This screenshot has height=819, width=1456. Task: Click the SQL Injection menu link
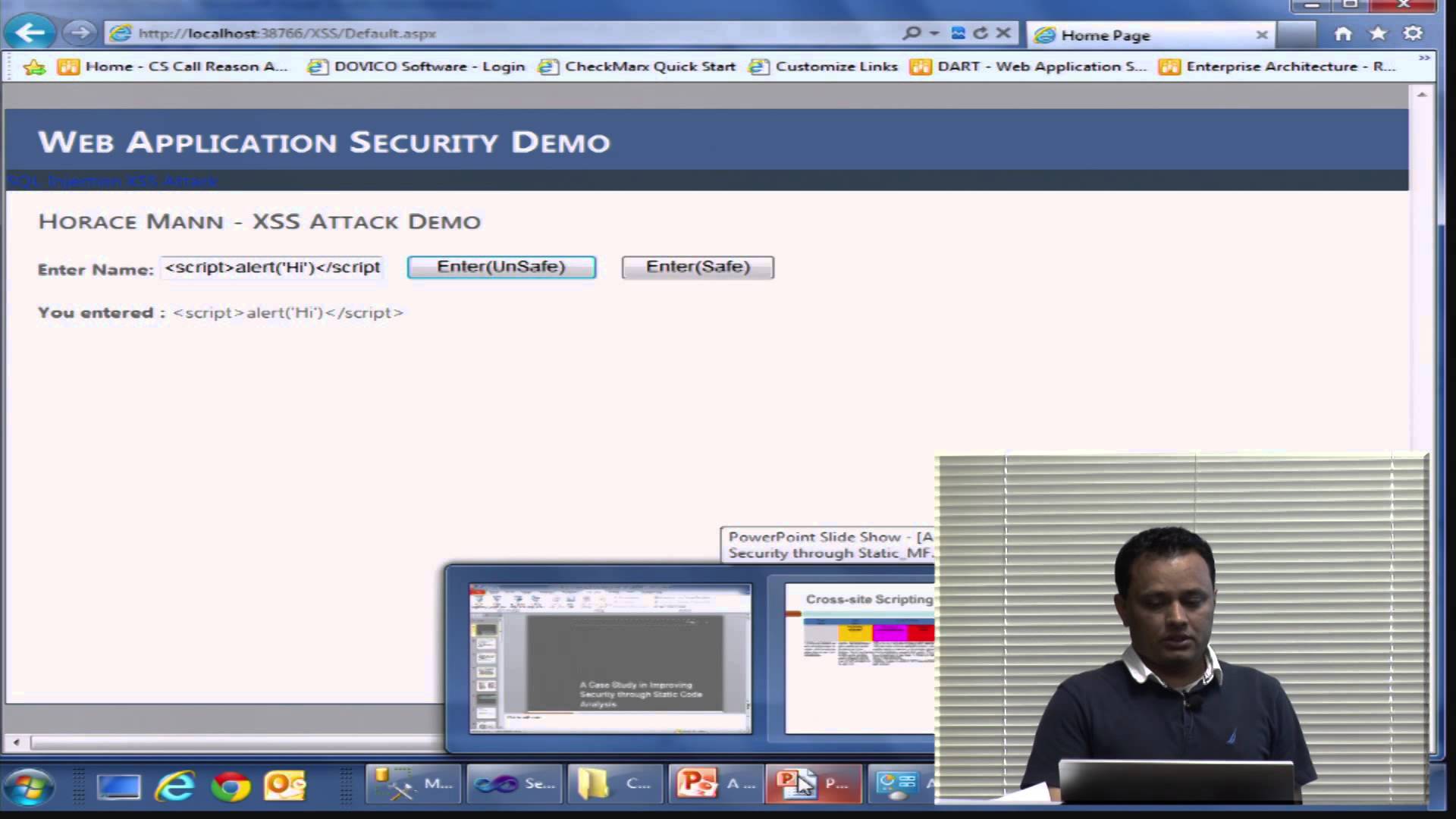64,181
